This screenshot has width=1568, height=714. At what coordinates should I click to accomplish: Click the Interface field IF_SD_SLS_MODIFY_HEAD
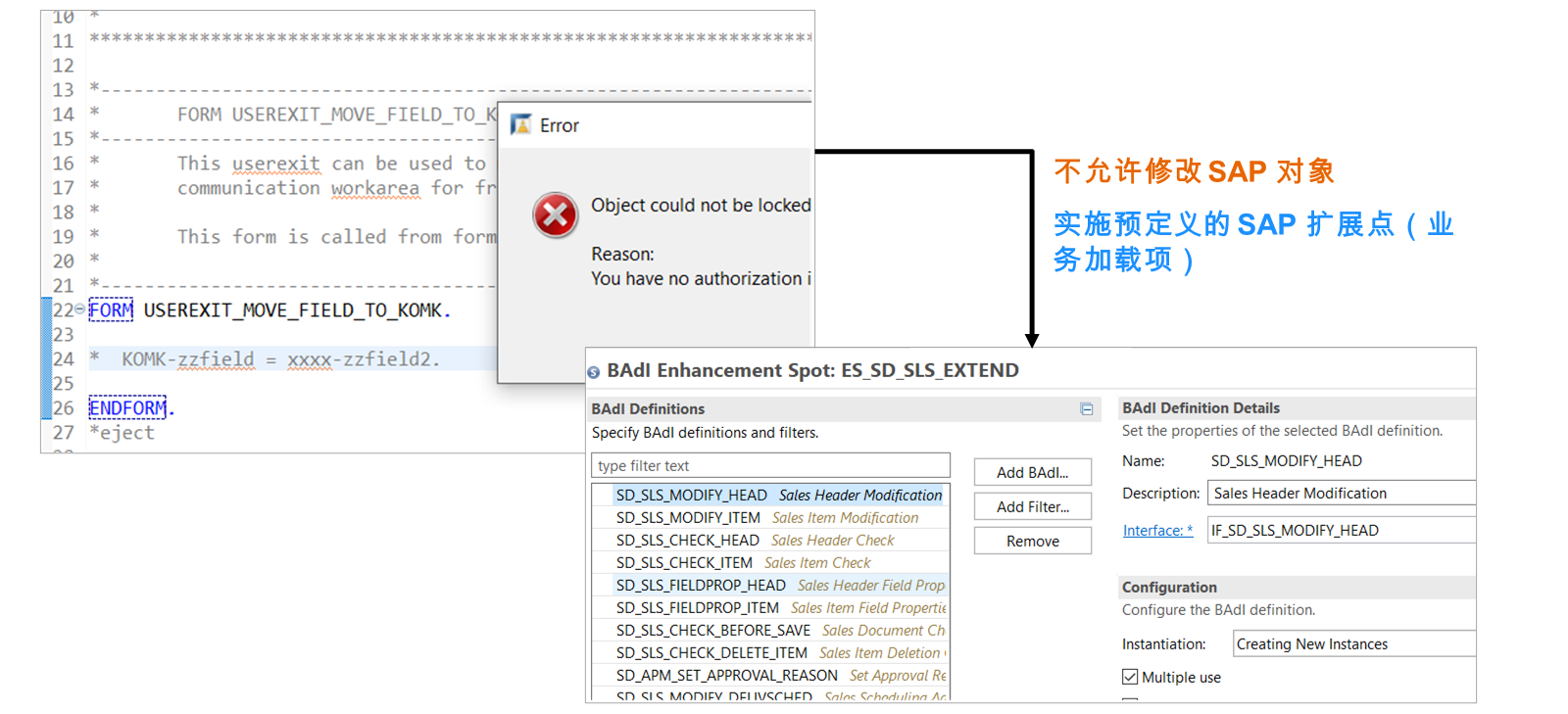coord(1342,530)
